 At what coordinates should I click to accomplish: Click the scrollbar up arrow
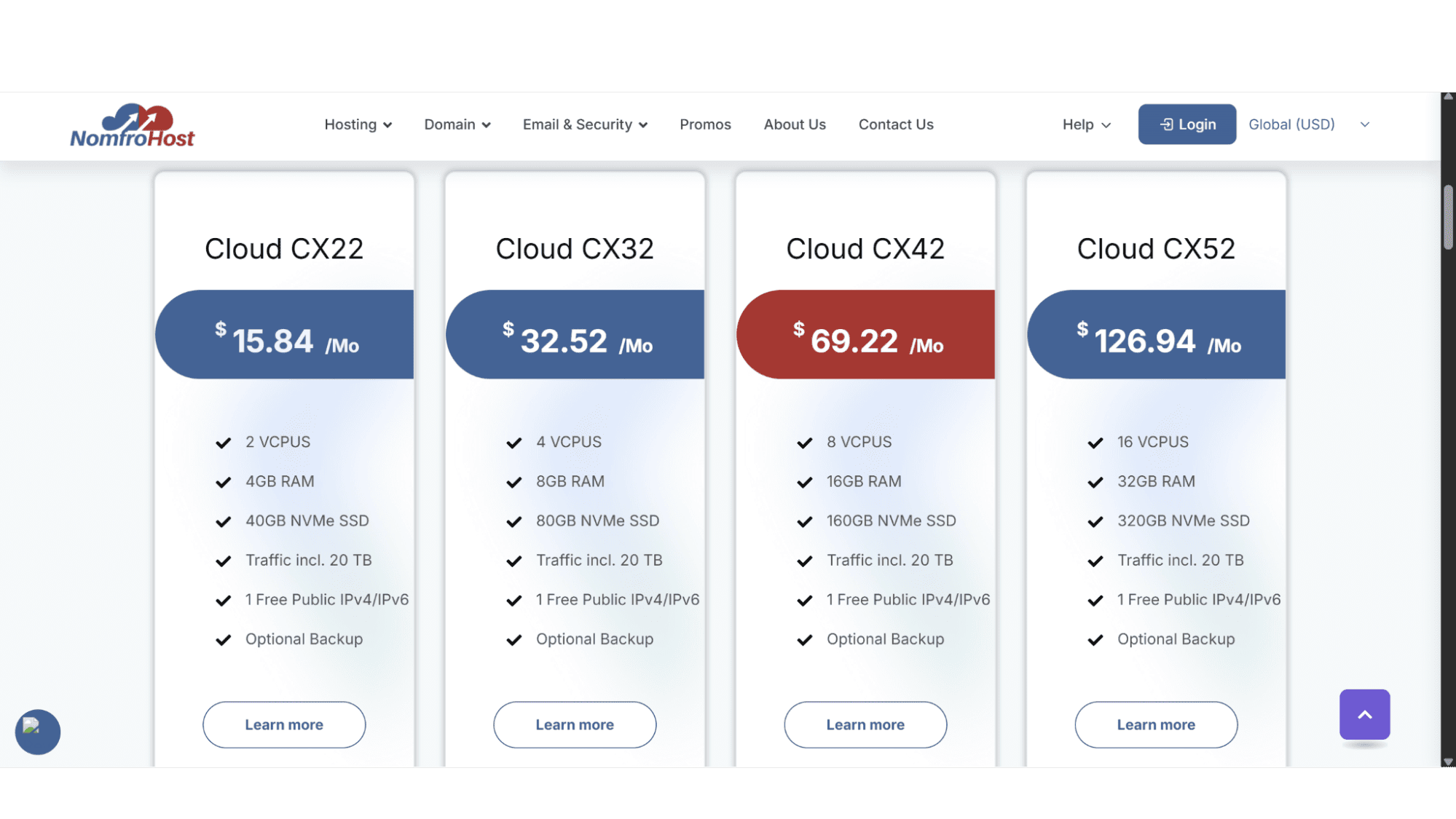pos(1448,97)
